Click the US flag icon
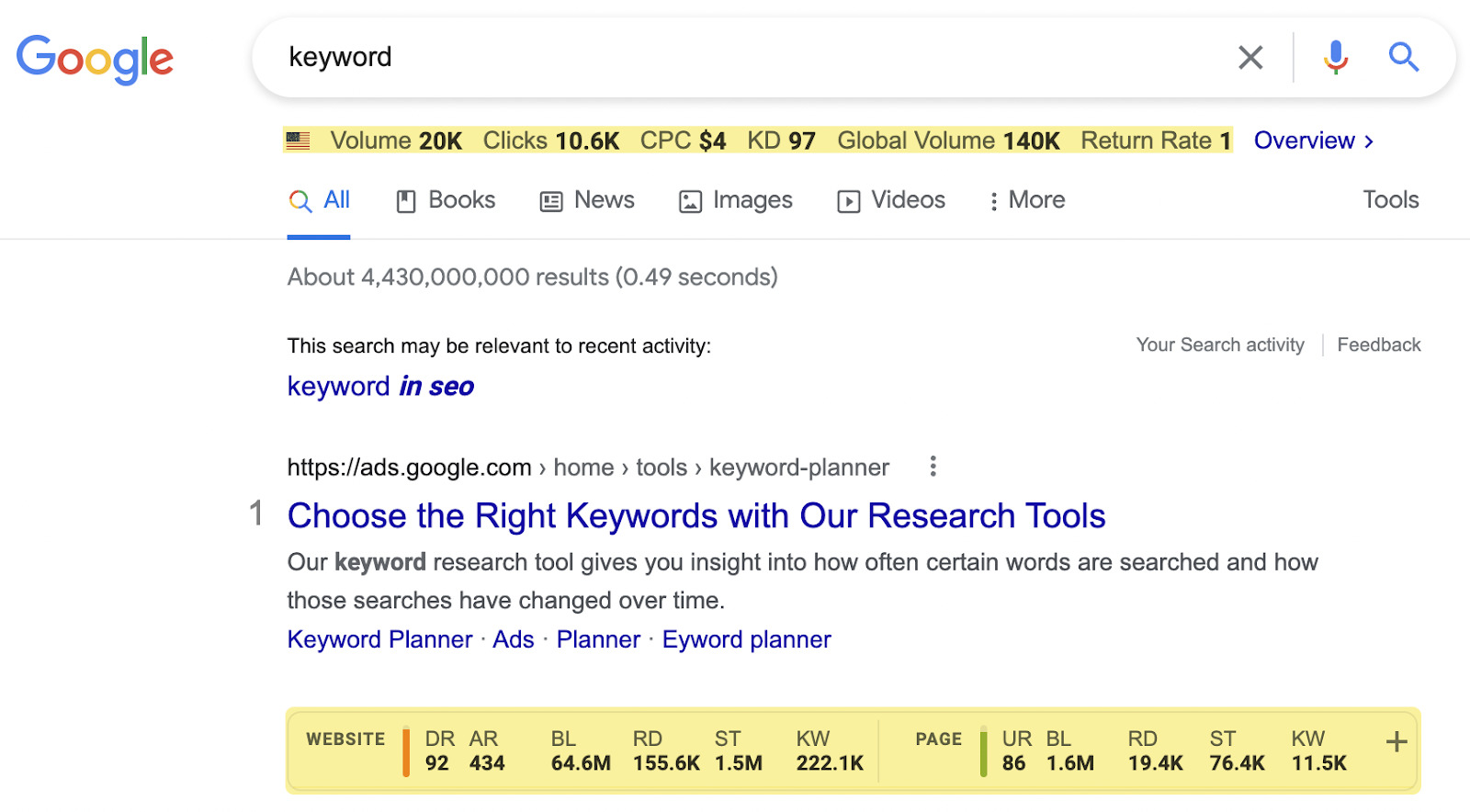The height and width of the screenshot is (812, 1470). 298,141
